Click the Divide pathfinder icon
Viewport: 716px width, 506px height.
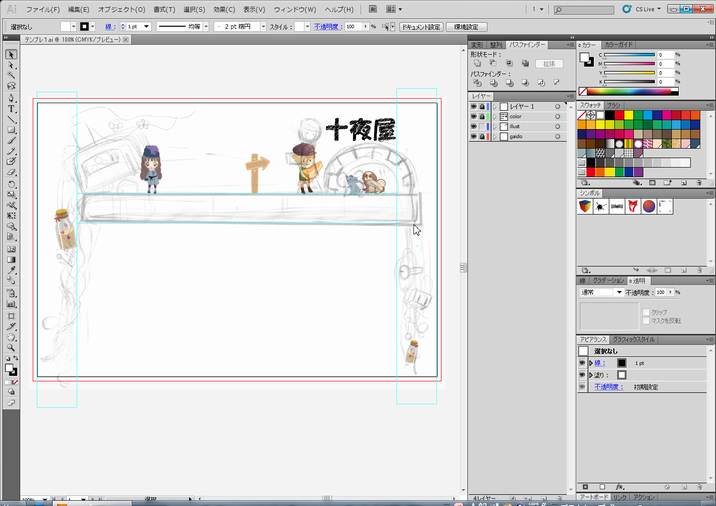coord(478,83)
